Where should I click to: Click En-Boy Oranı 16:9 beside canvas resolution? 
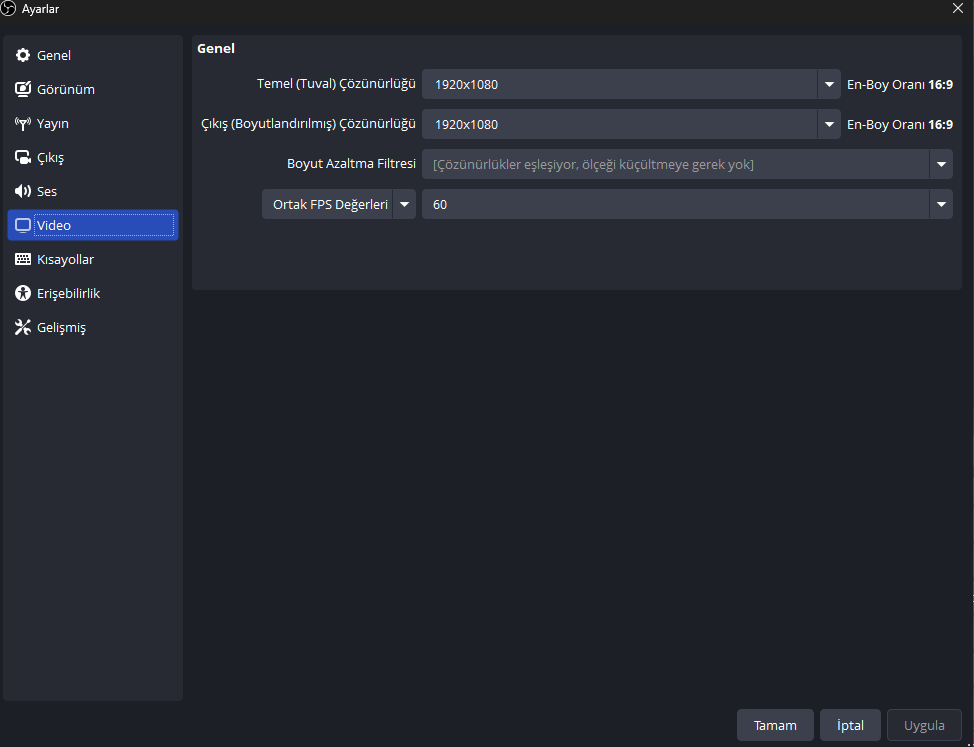coord(900,84)
